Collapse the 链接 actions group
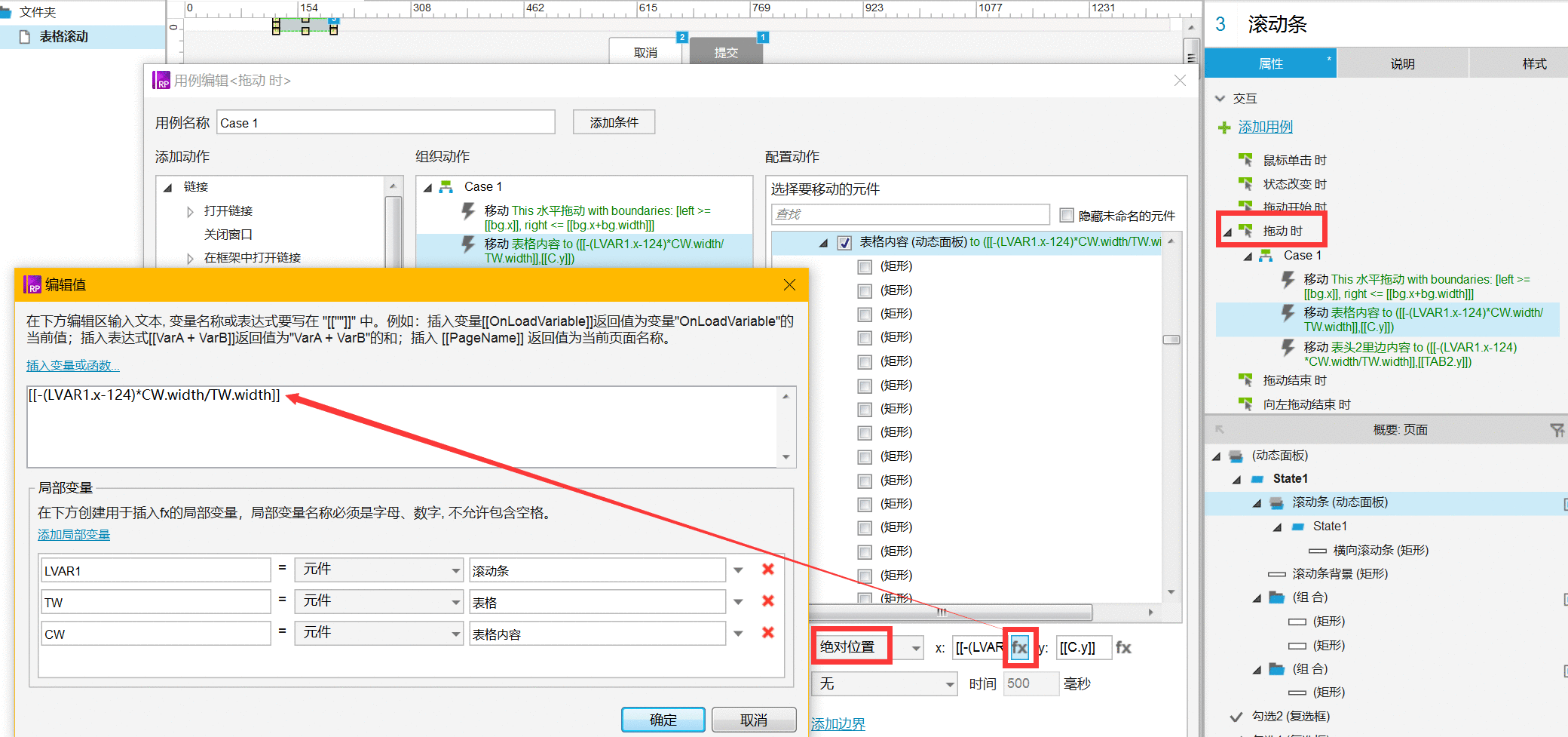 pyautogui.click(x=168, y=187)
